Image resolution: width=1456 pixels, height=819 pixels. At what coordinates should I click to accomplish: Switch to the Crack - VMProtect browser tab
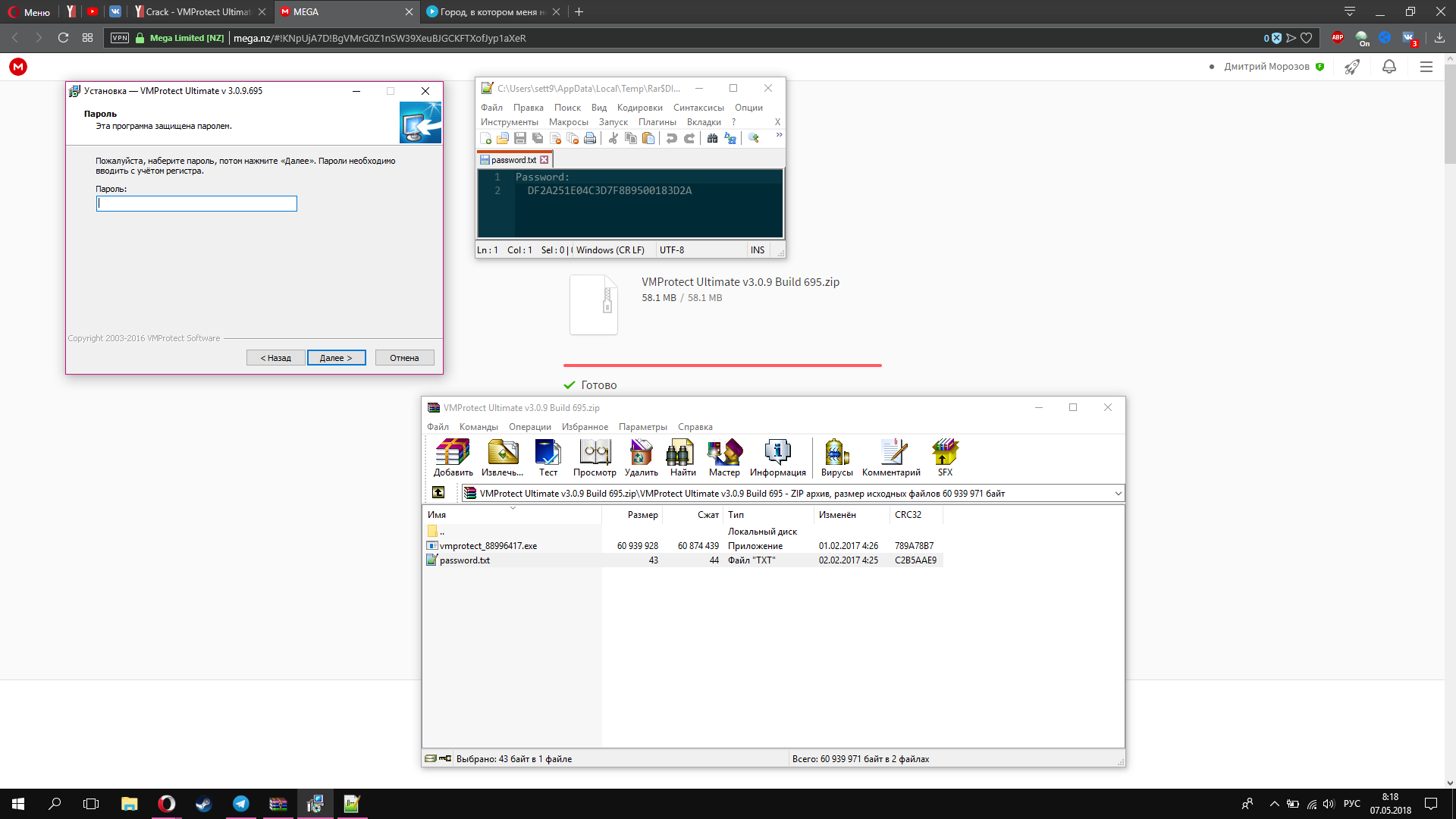[200, 11]
